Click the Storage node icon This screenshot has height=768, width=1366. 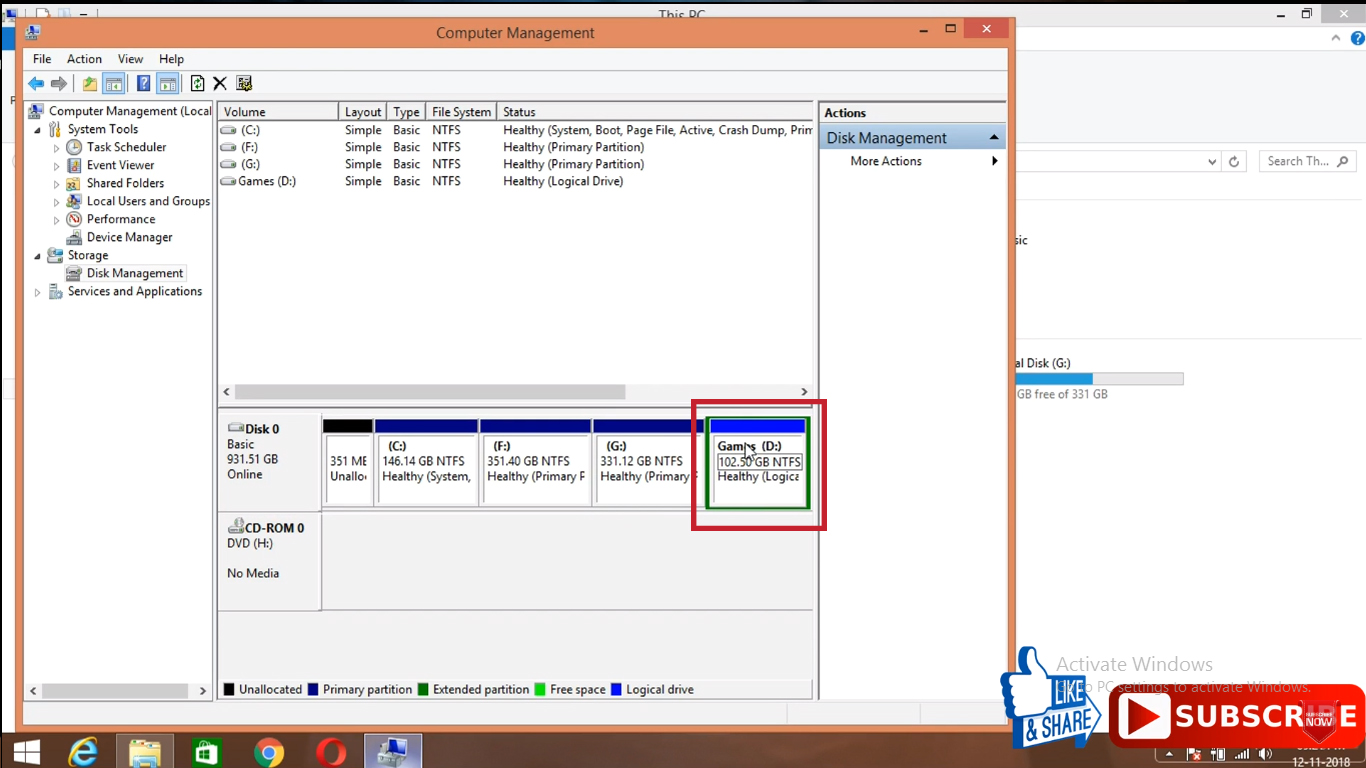point(55,255)
